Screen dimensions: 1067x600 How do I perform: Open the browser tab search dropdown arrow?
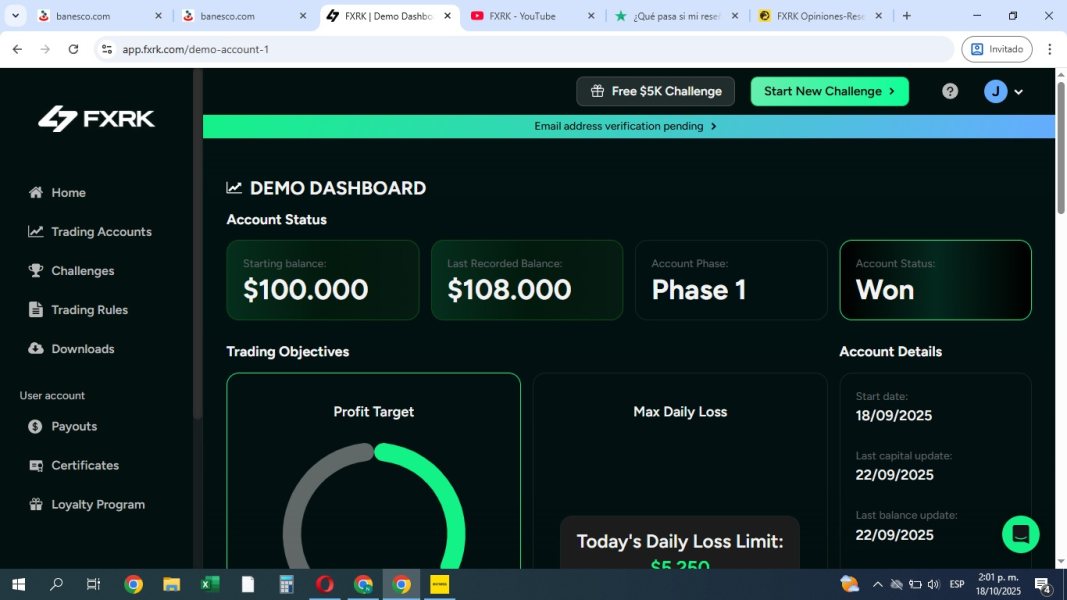coord(15,16)
